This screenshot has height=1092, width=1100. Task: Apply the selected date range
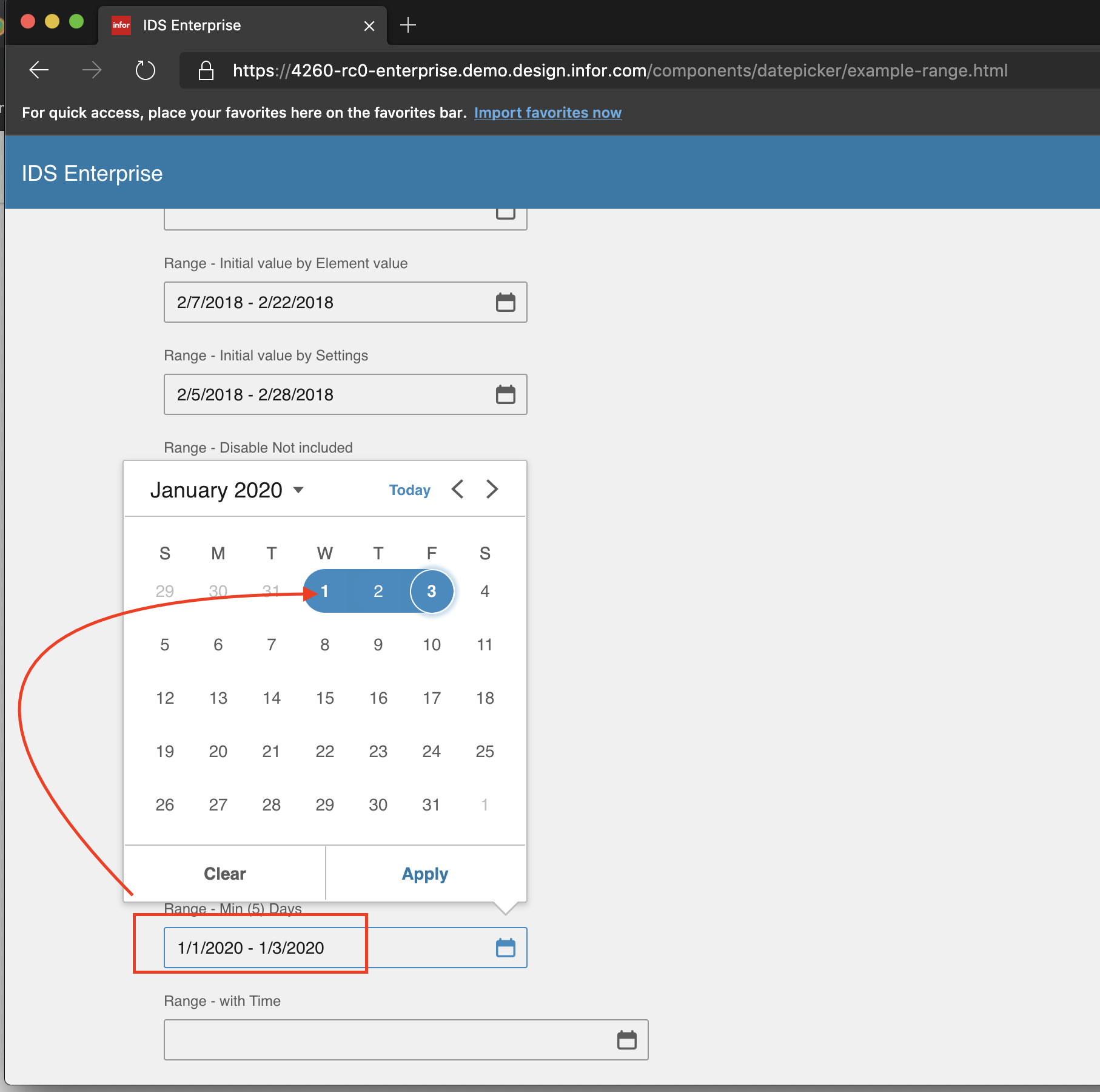pyautogui.click(x=425, y=874)
